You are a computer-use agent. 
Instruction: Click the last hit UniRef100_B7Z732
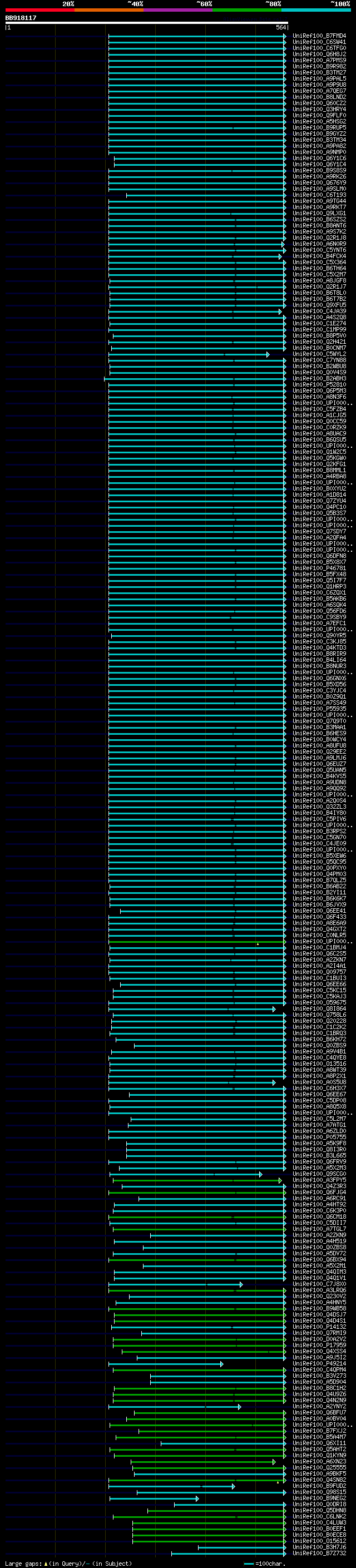pos(319,1553)
